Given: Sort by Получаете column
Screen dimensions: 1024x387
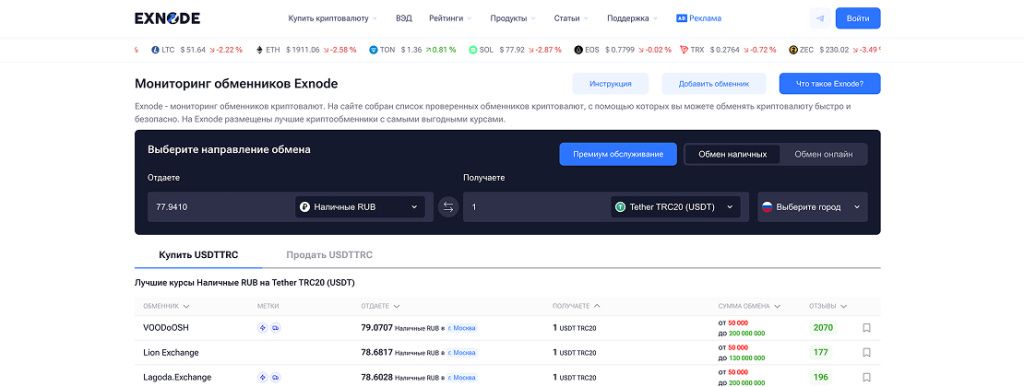Looking at the screenshot, I should [x=576, y=306].
